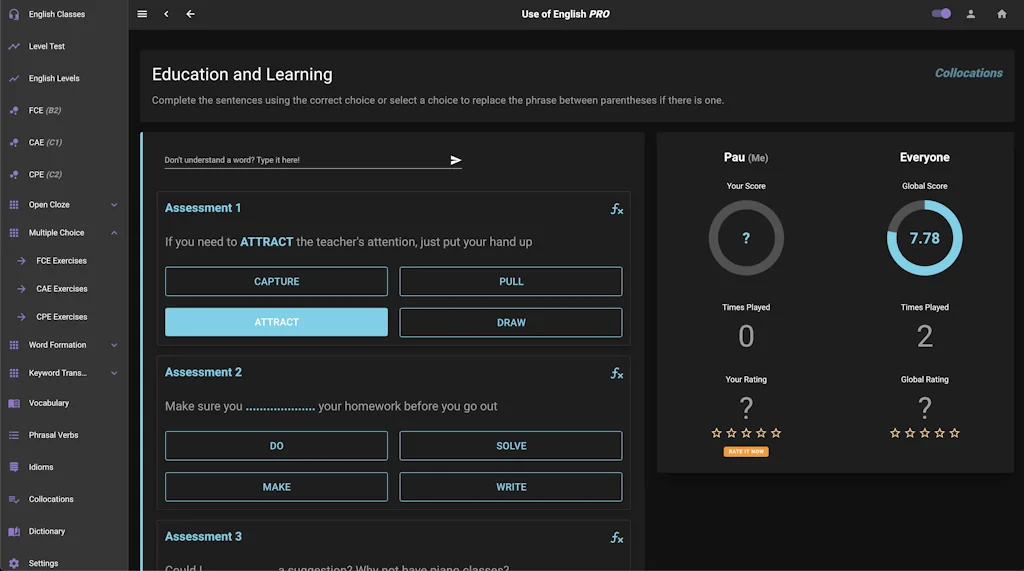This screenshot has height=571, width=1024.
Task: Select CAPTURE answer in Assessment 1
Action: click(x=276, y=282)
